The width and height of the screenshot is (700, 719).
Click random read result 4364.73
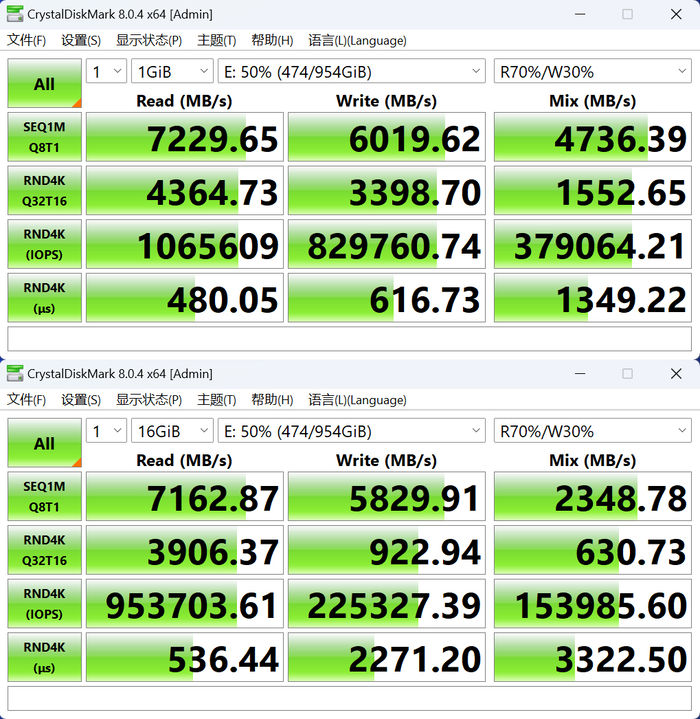tap(185, 190)
